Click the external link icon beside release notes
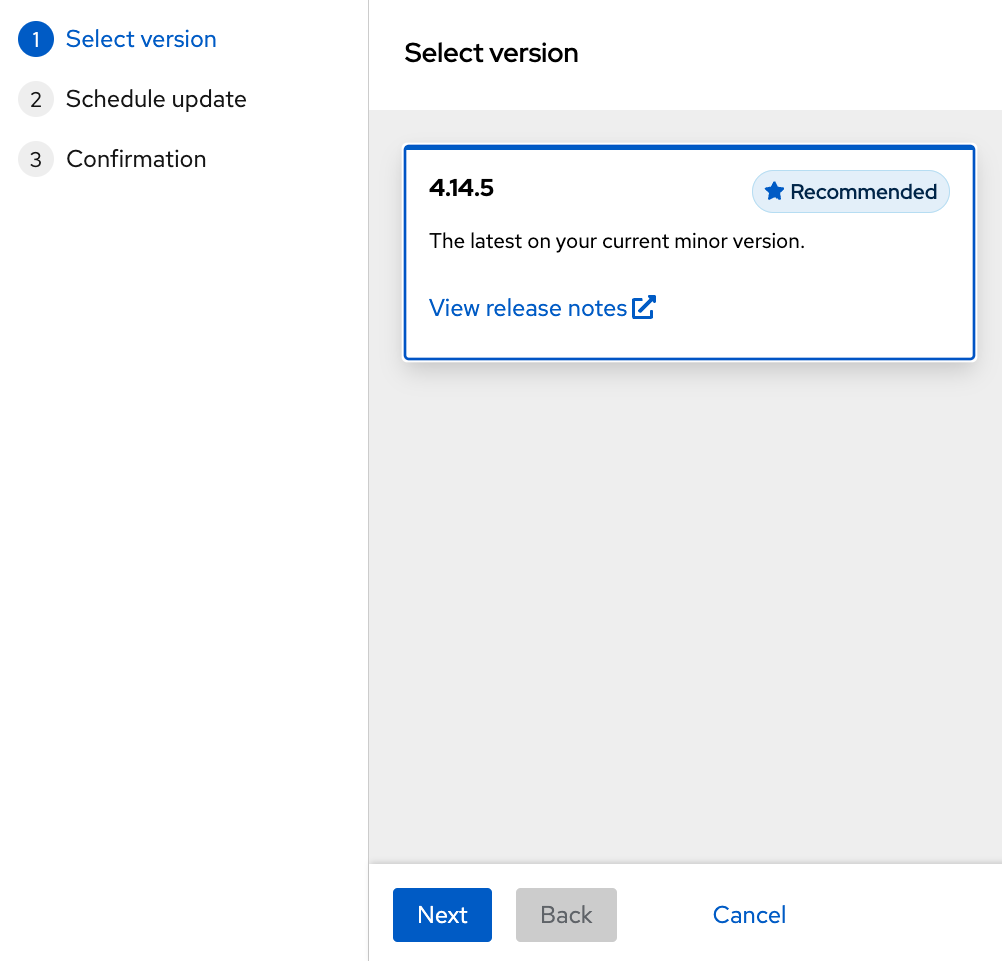1002x961 pixels. pyautogui.click(x=644, y=307)
